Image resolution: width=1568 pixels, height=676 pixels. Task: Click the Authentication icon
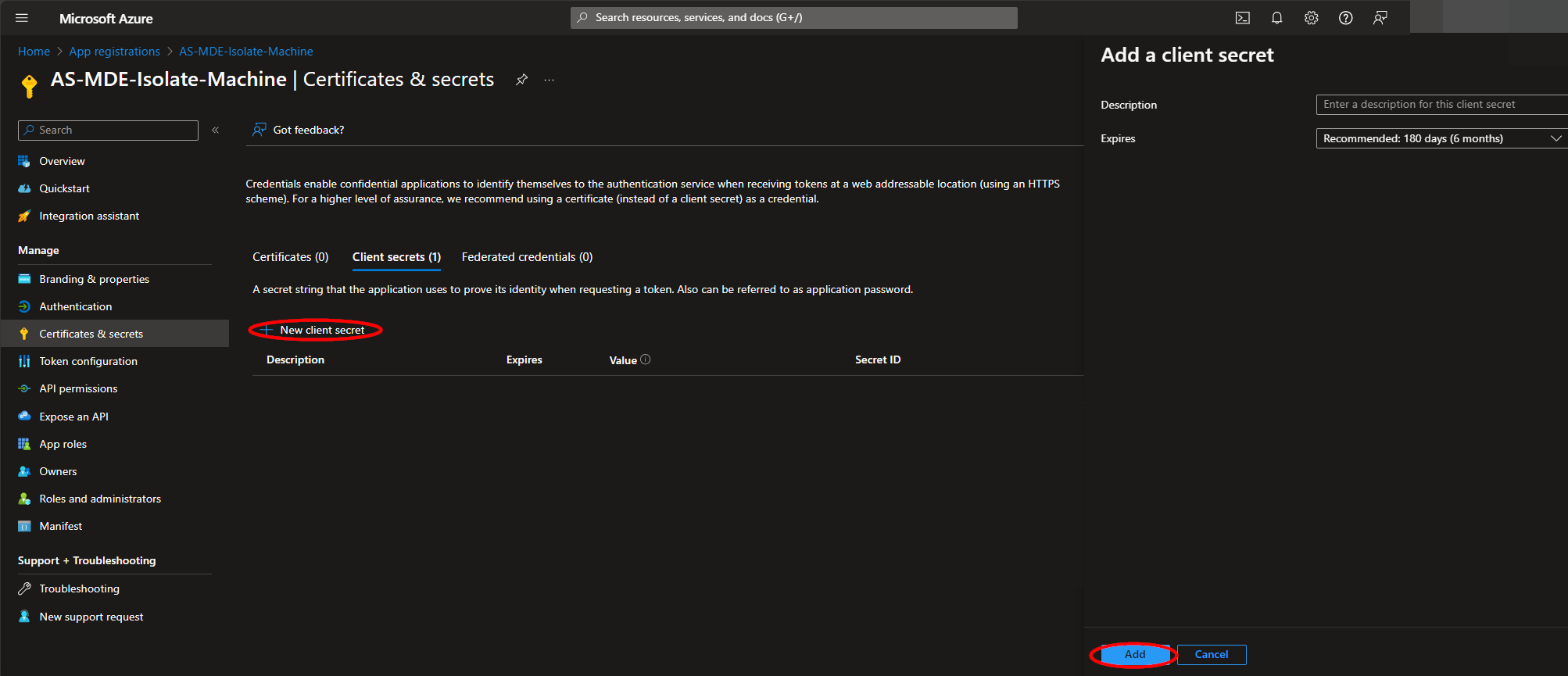click(24, 306)
